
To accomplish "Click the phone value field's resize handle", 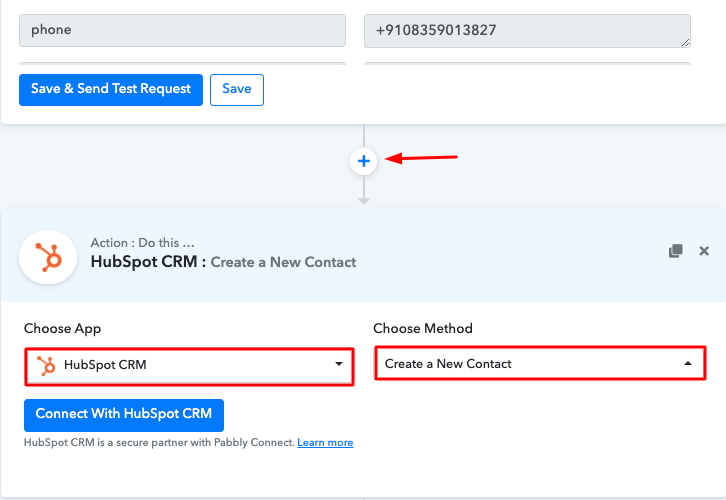I will 686,43.
